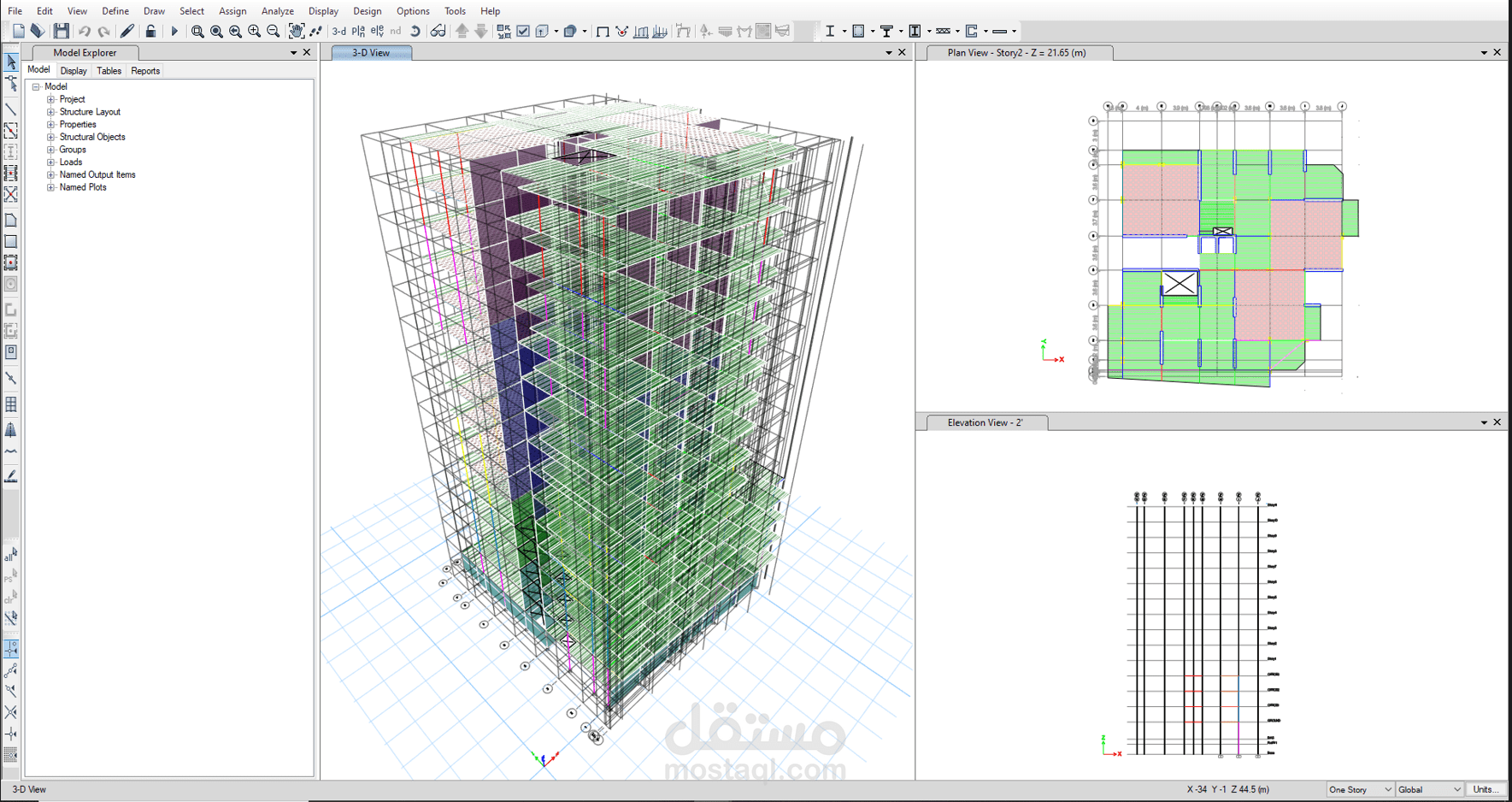Choose Quick Draw Braces X tool

click(x=11, y=194)
